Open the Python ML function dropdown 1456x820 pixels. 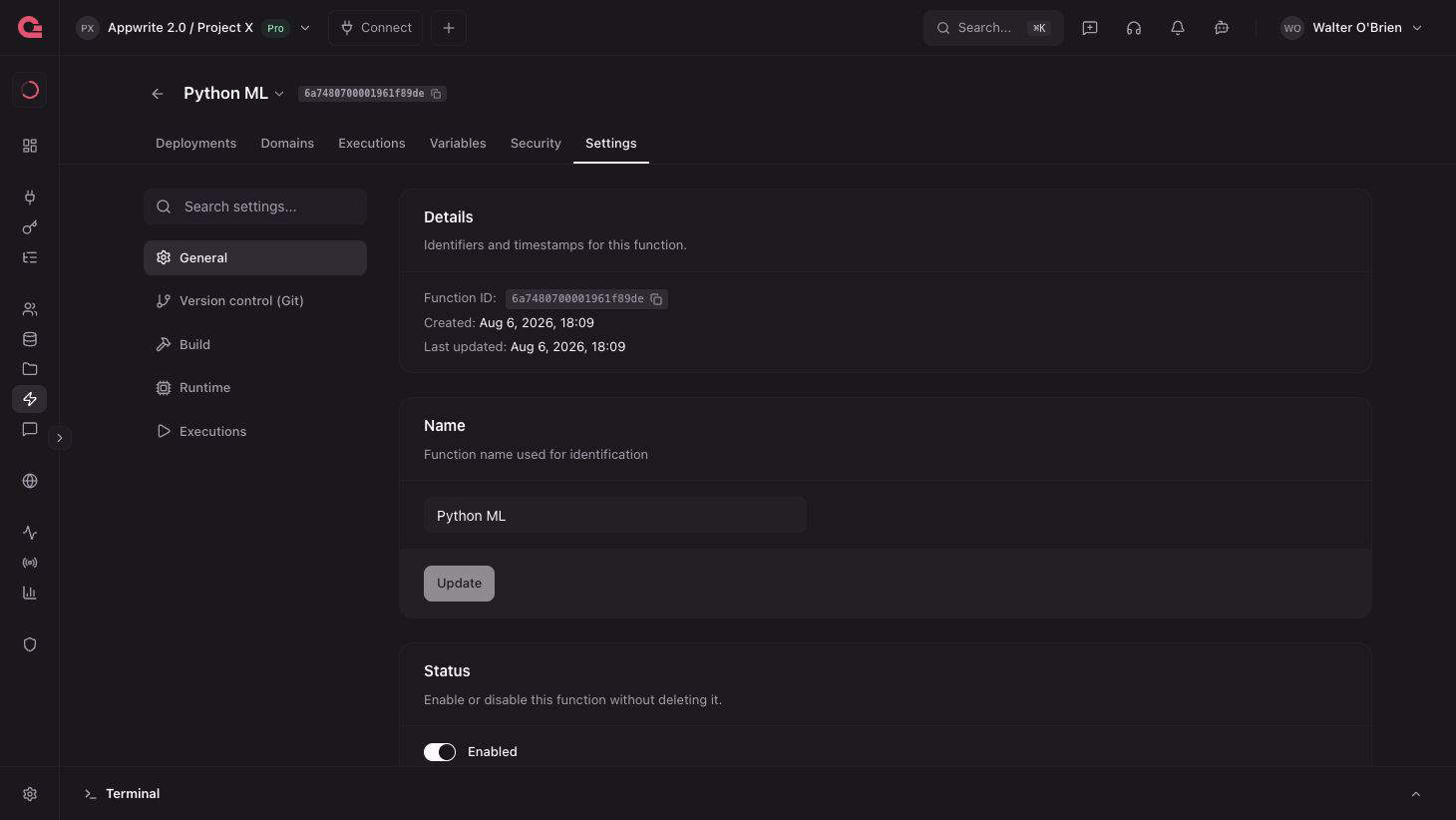(279, 94)
